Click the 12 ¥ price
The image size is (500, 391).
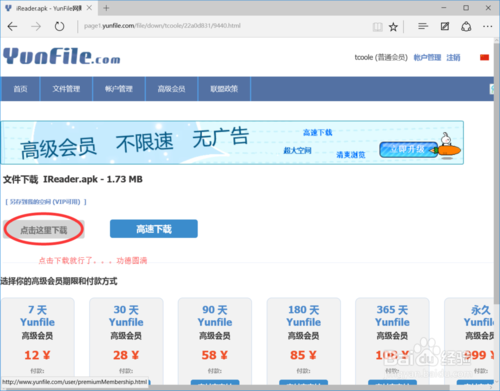pos(37,355)
